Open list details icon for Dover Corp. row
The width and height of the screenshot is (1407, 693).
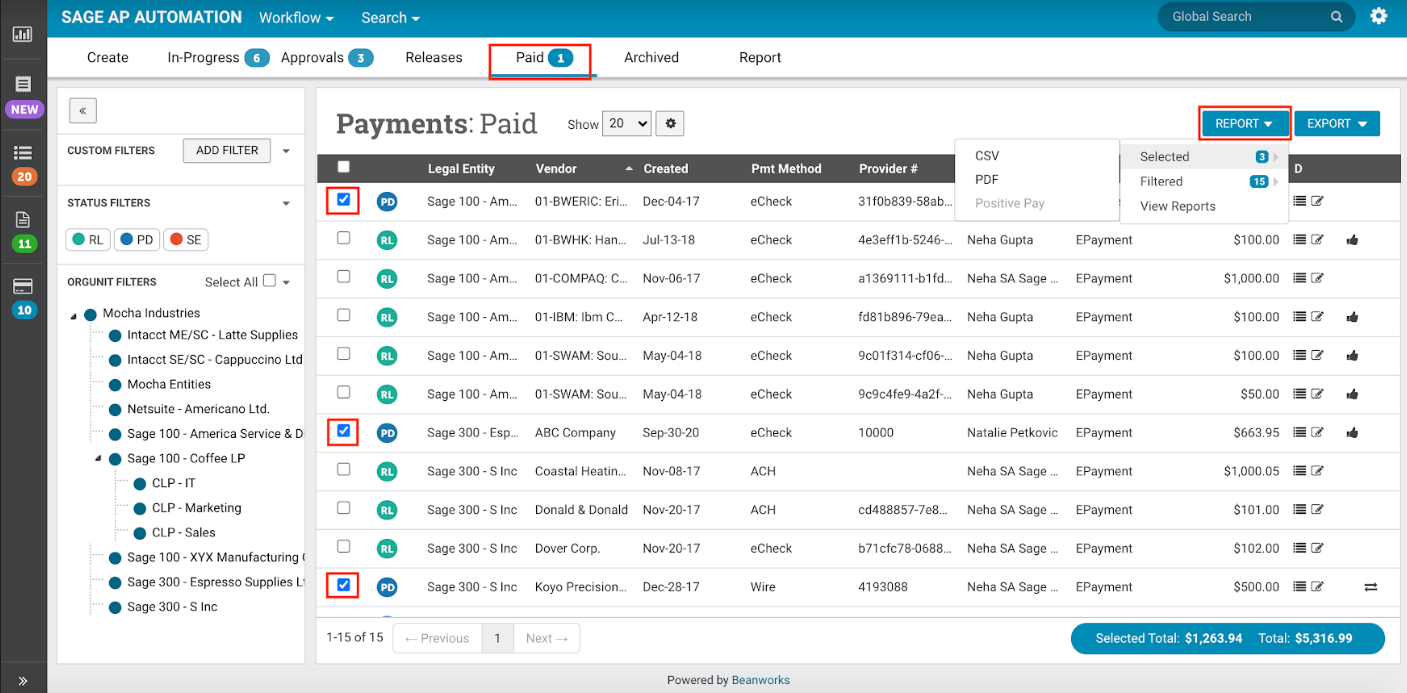pyautogui.click(x=1299, y=548)
